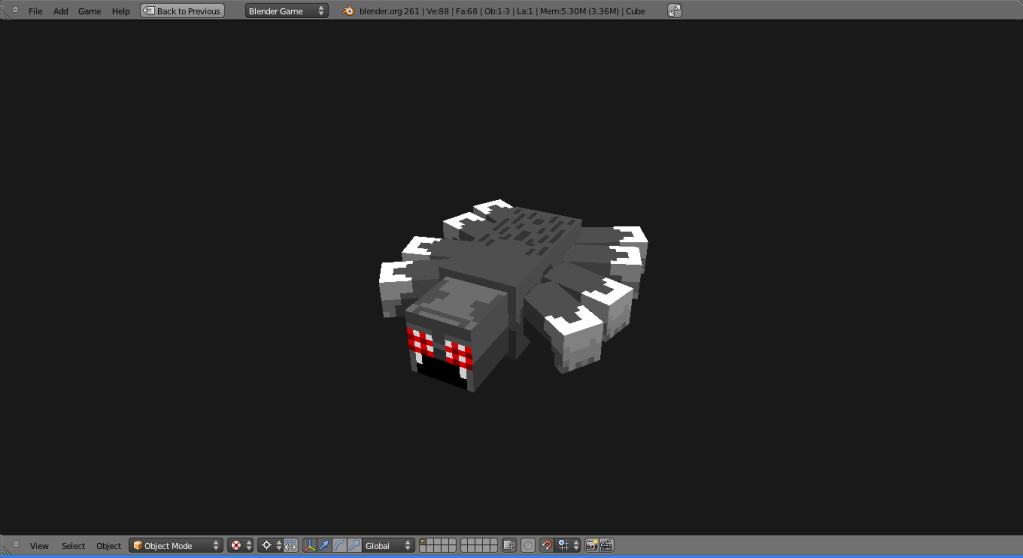This screenshot has width=1023, height=558.
Task: Open the snap element type dropdown
Action: [568, 546]
